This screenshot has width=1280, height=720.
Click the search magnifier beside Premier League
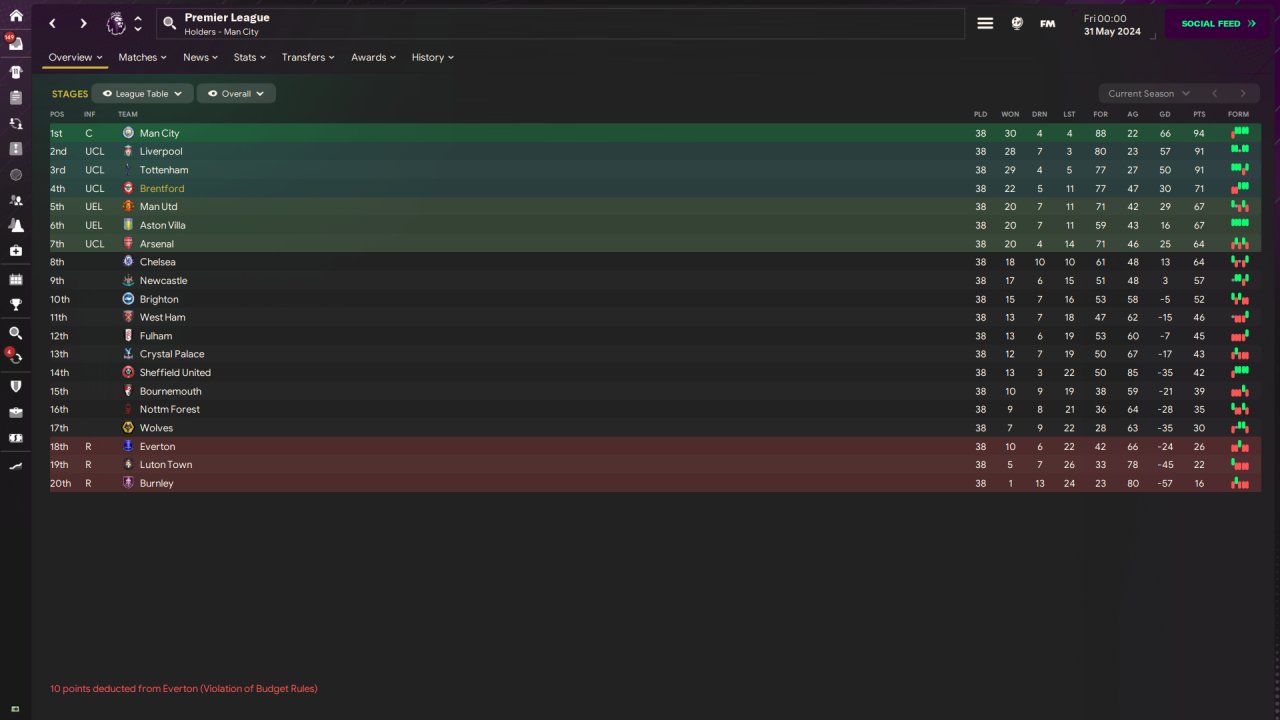169,23
